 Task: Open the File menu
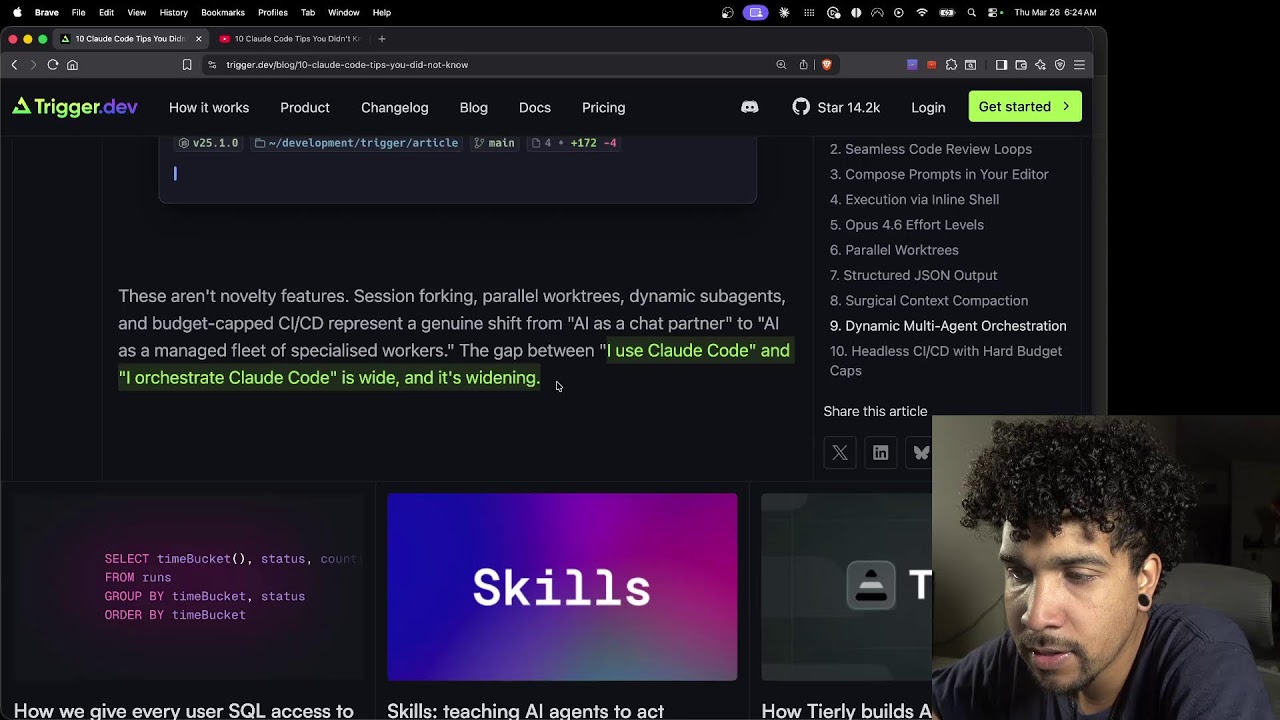click(78, 12)
